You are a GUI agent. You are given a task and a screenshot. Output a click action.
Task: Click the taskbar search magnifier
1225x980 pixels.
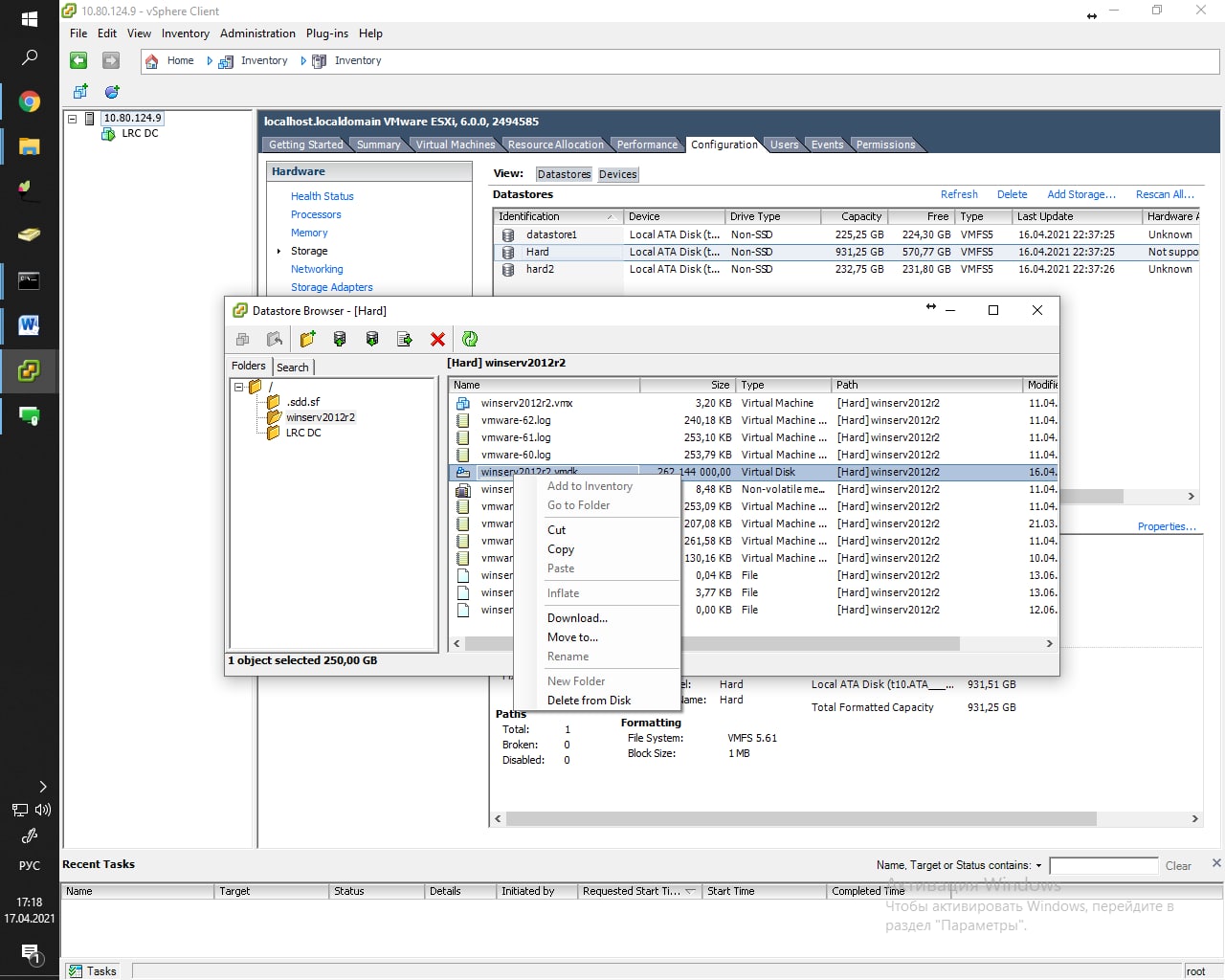[30, 57]
